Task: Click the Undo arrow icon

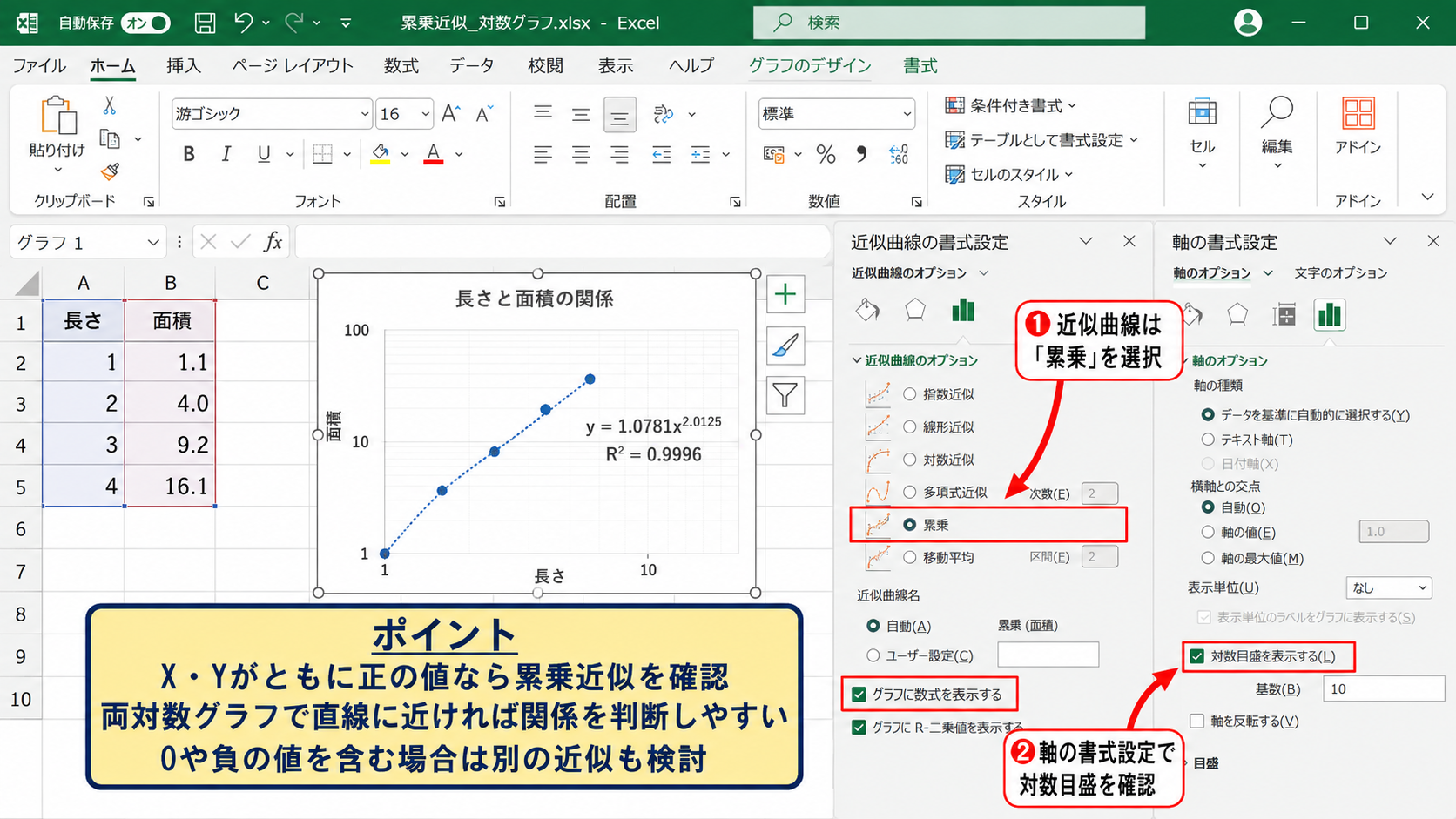Action: pyautogui.click(x=243, y=23)
